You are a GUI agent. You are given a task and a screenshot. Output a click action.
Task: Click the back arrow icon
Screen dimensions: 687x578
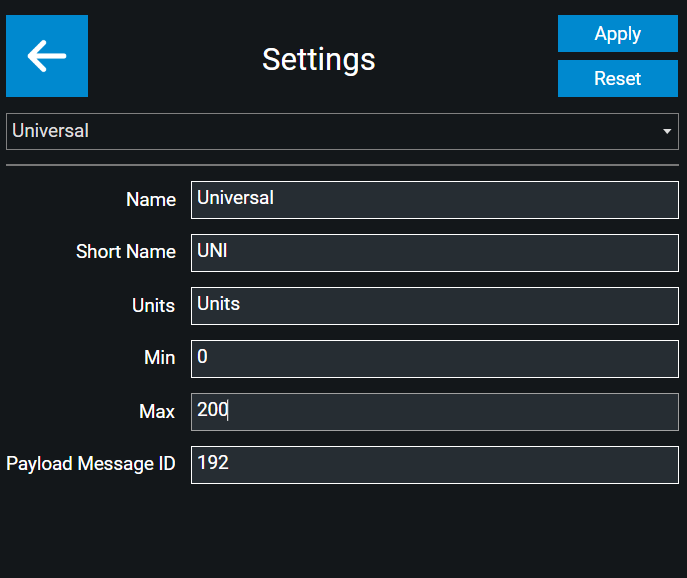(x=47, y=56)
